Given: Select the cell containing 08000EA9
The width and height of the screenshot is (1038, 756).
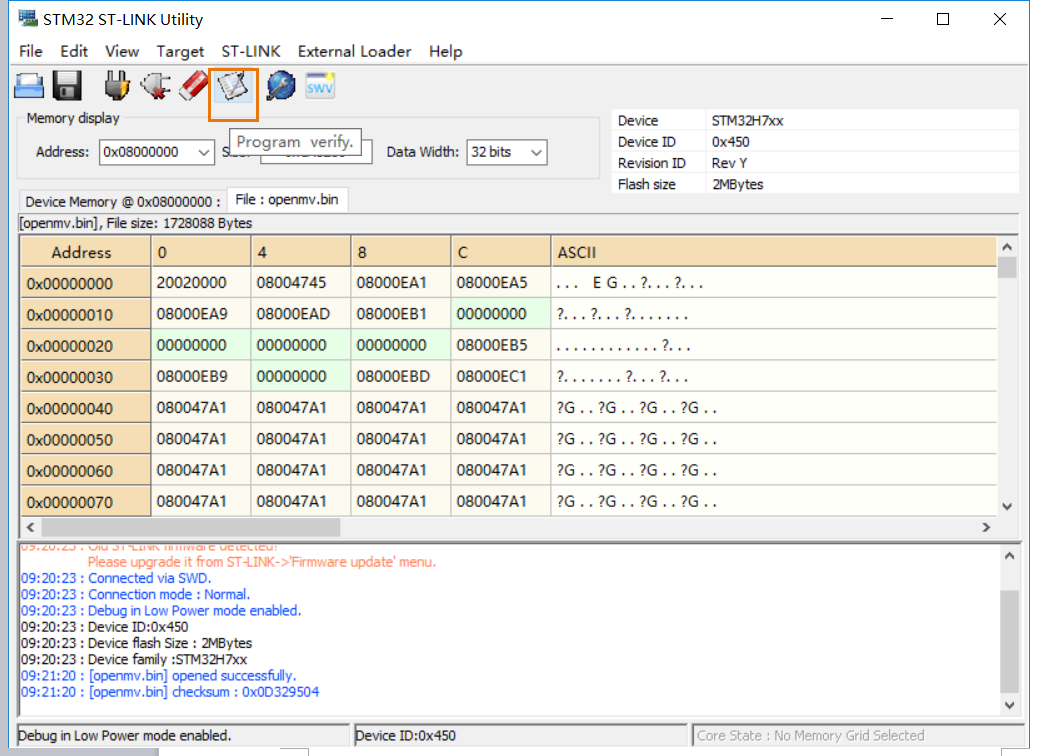Looking at the screenshot, I should coord(201,314).
